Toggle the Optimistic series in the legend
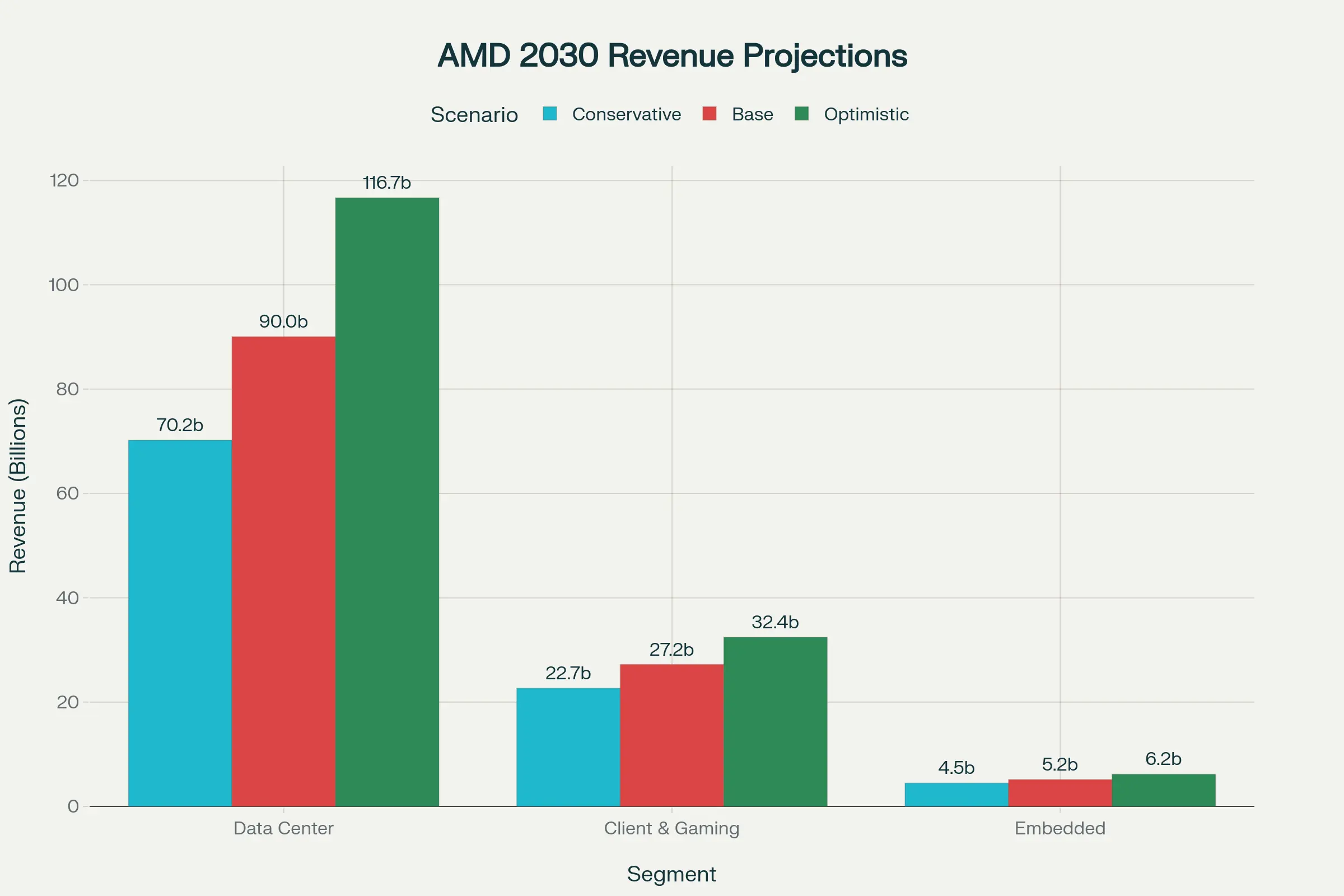Image resolution: width=1344 pixels, height=896 pixels. 866,114
